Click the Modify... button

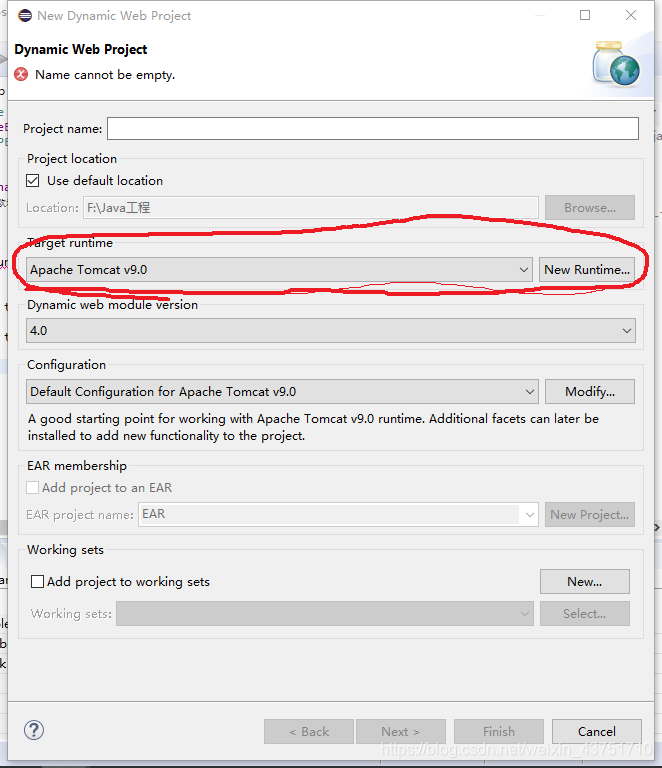point(590,392)
